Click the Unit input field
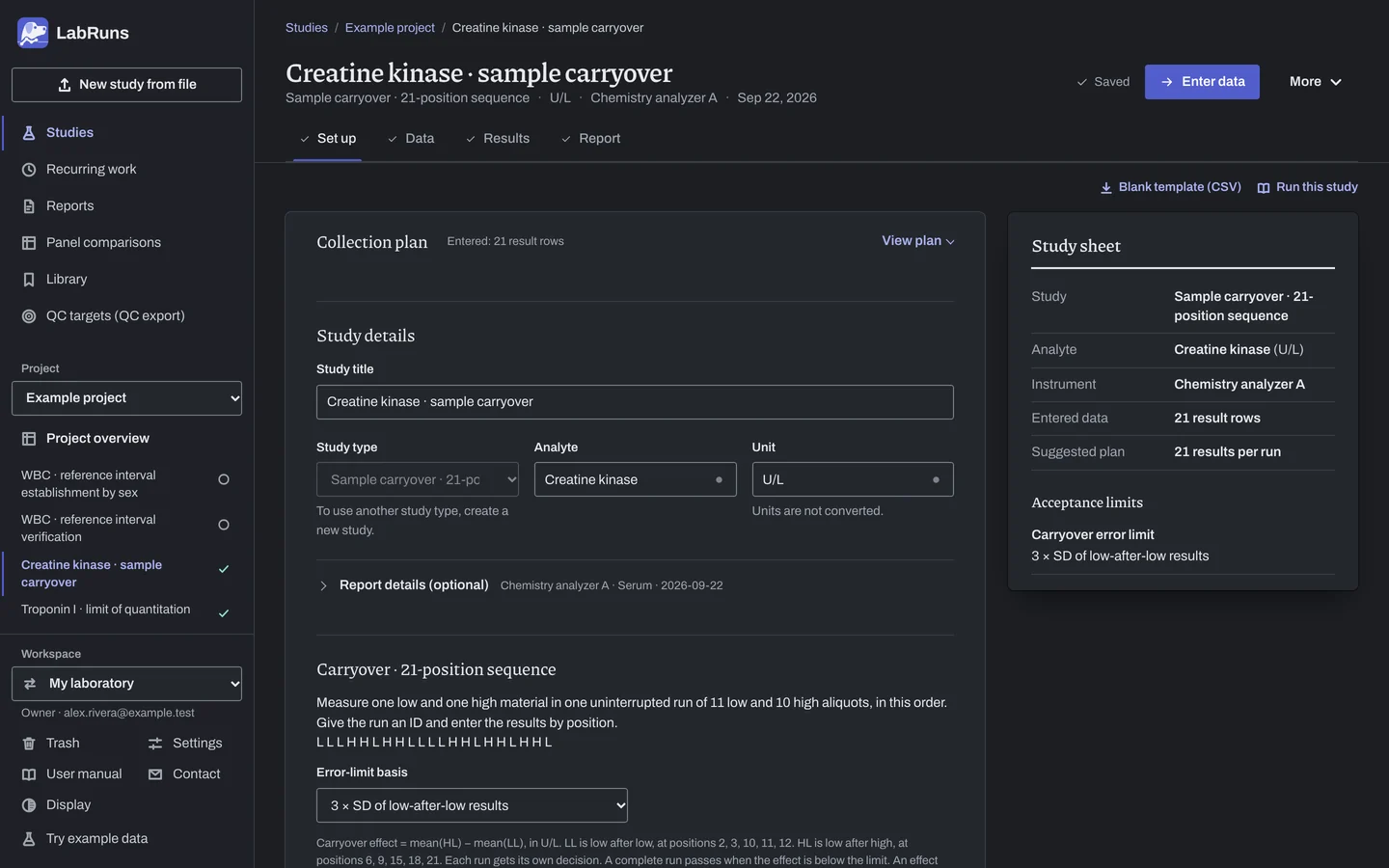Image resolution: width=1389 pixels, height=868 pixels. 853,479
